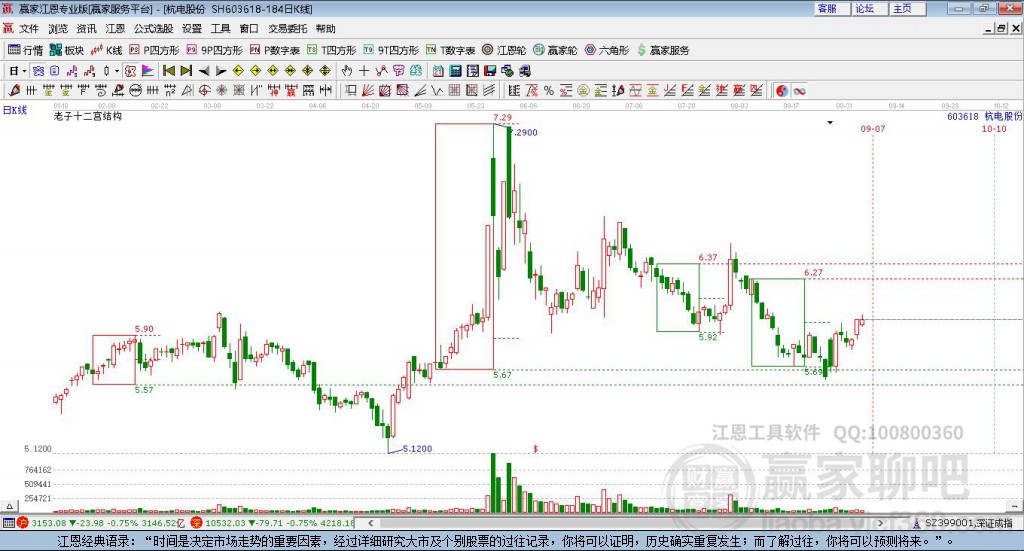Open the calendar date tool icon
The width and height of the screenshot is (1024, 551).
pos(438,71)
